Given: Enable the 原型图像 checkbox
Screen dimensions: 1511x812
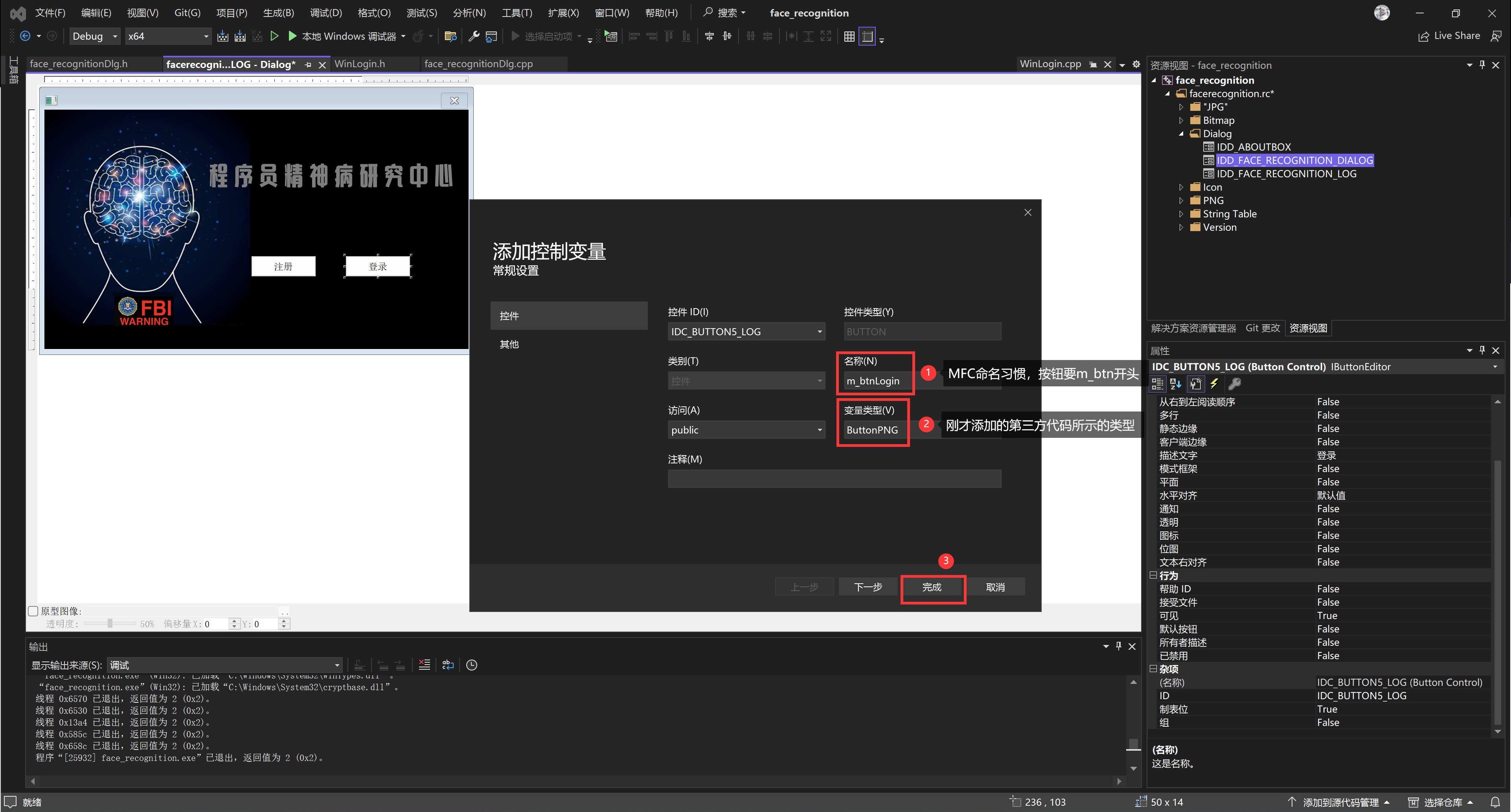Looking at the screenshot, I should 33,611.
